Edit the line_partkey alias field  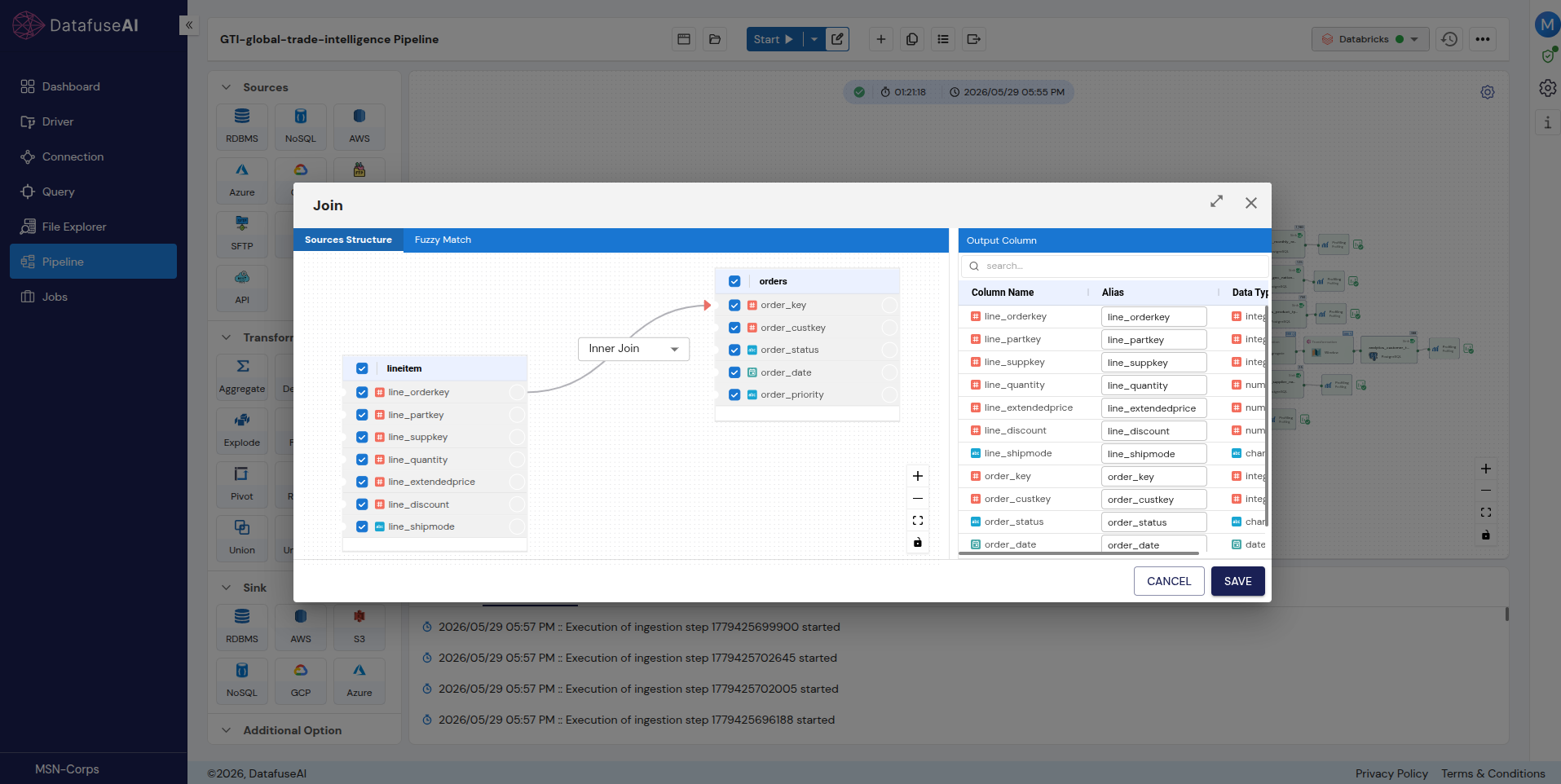(1153, 340)
